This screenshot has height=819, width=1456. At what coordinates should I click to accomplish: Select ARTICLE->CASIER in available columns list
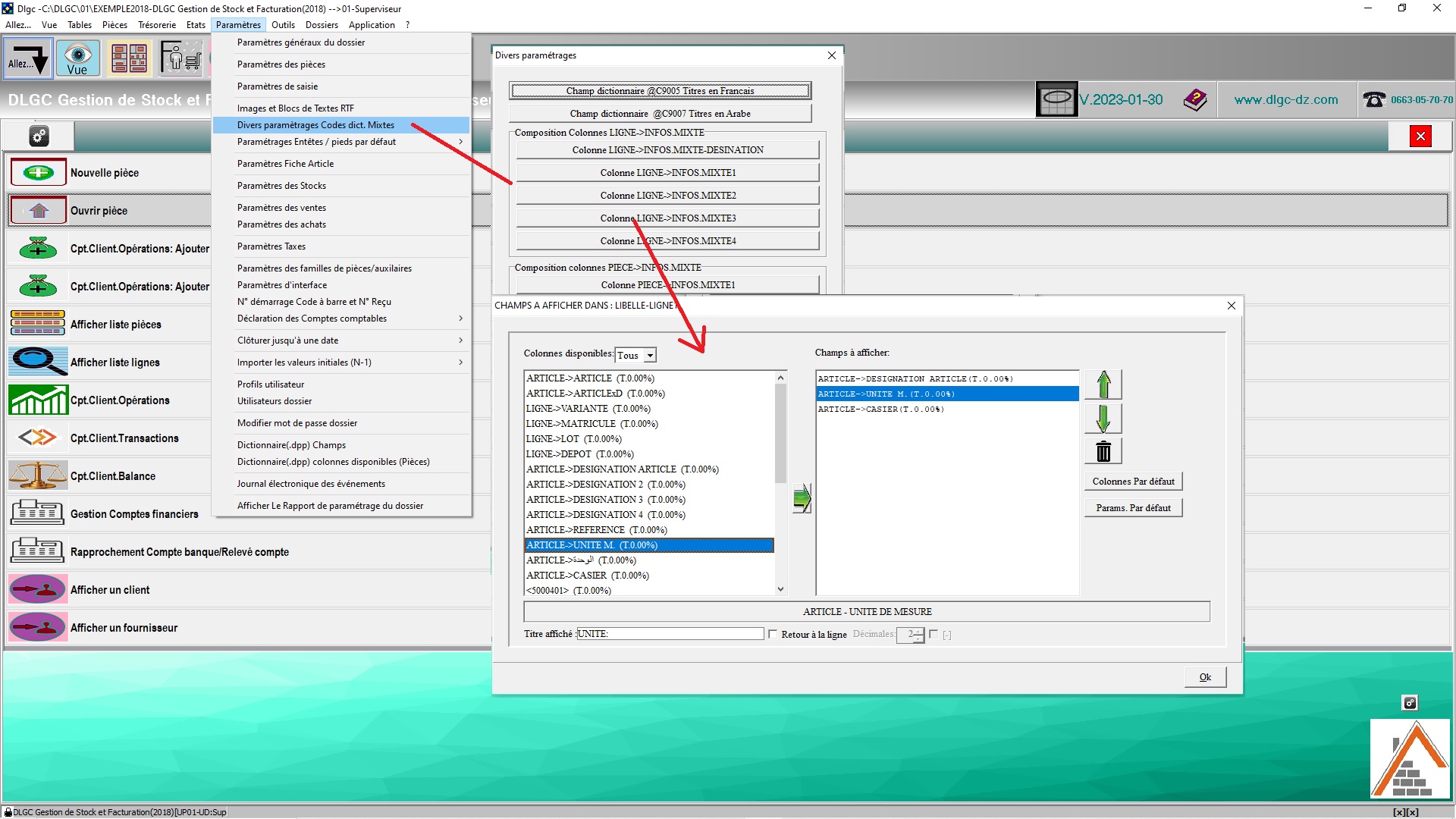click(649, 576)
